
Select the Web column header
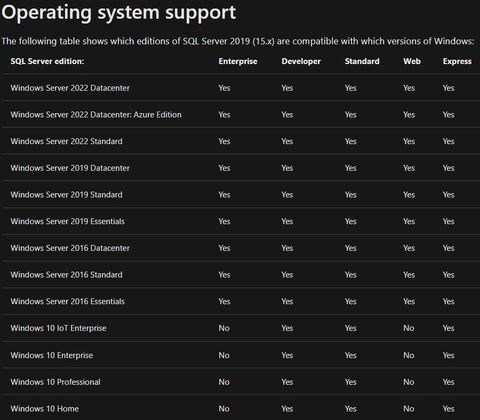pyautogui.click(x=412, y=61)
